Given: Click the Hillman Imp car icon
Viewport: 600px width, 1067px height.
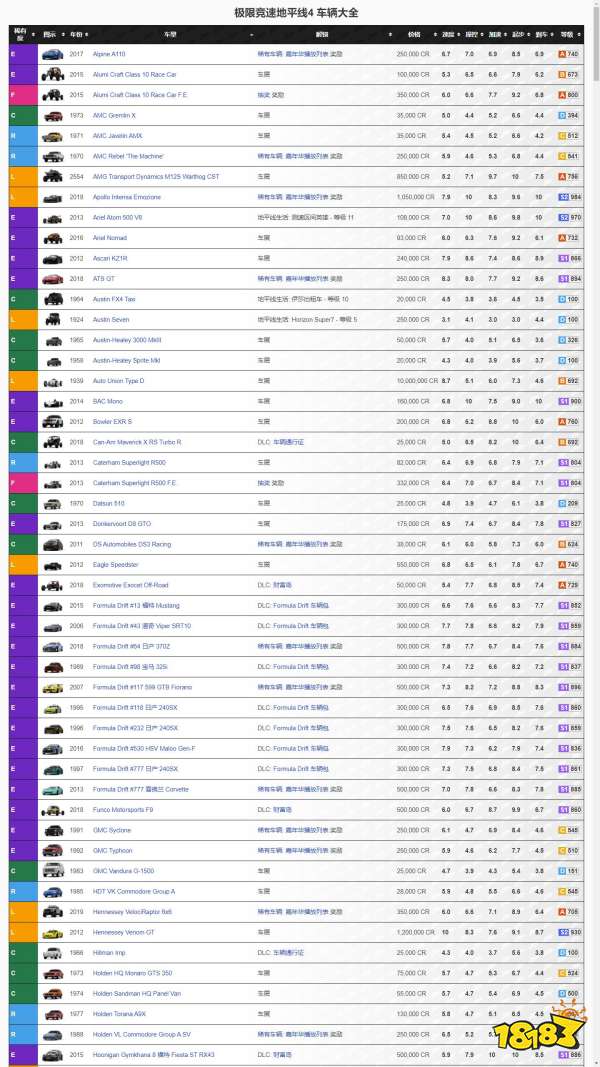Looking at the screenshot, I should 52,953.
